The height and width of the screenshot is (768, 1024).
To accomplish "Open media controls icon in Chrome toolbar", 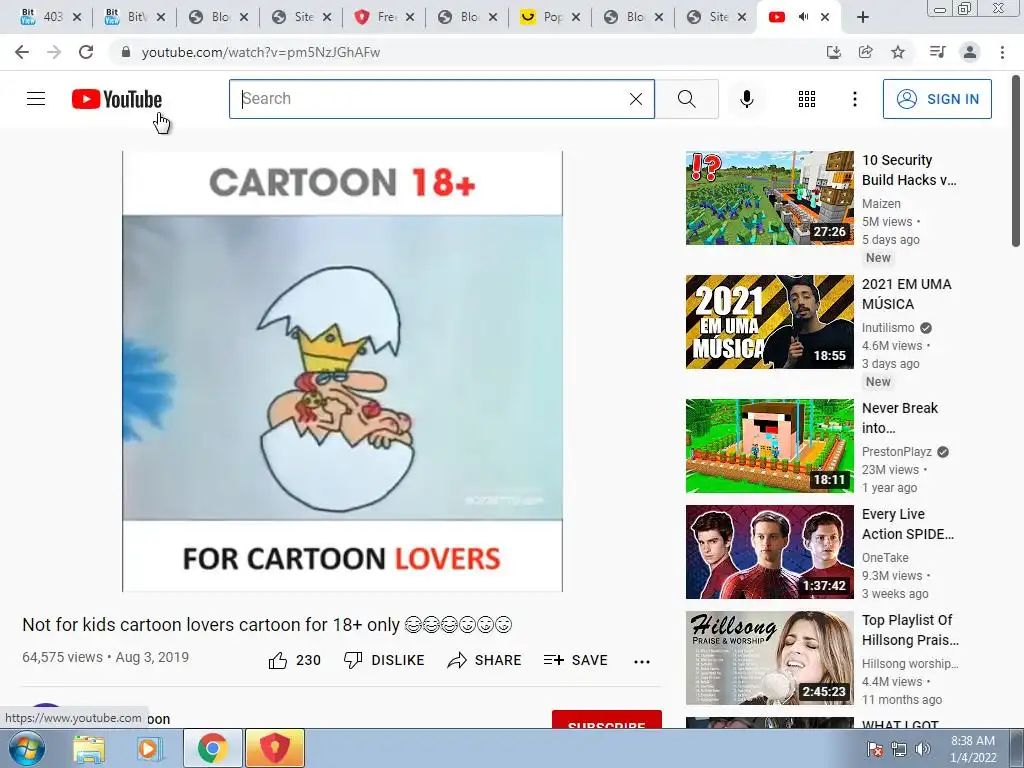I will (x=937, y=52).
